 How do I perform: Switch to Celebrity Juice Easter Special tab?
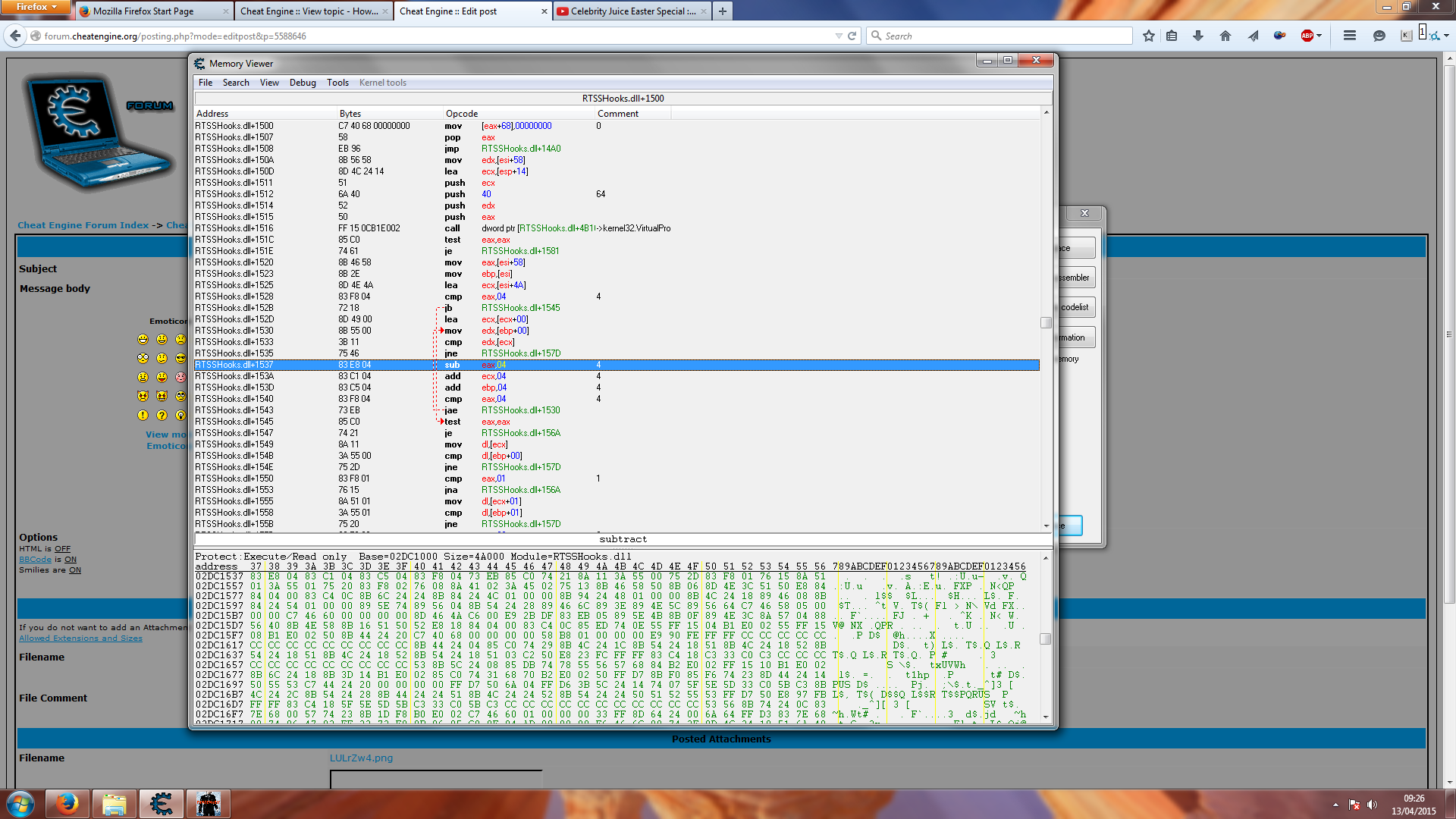point(631,11)
